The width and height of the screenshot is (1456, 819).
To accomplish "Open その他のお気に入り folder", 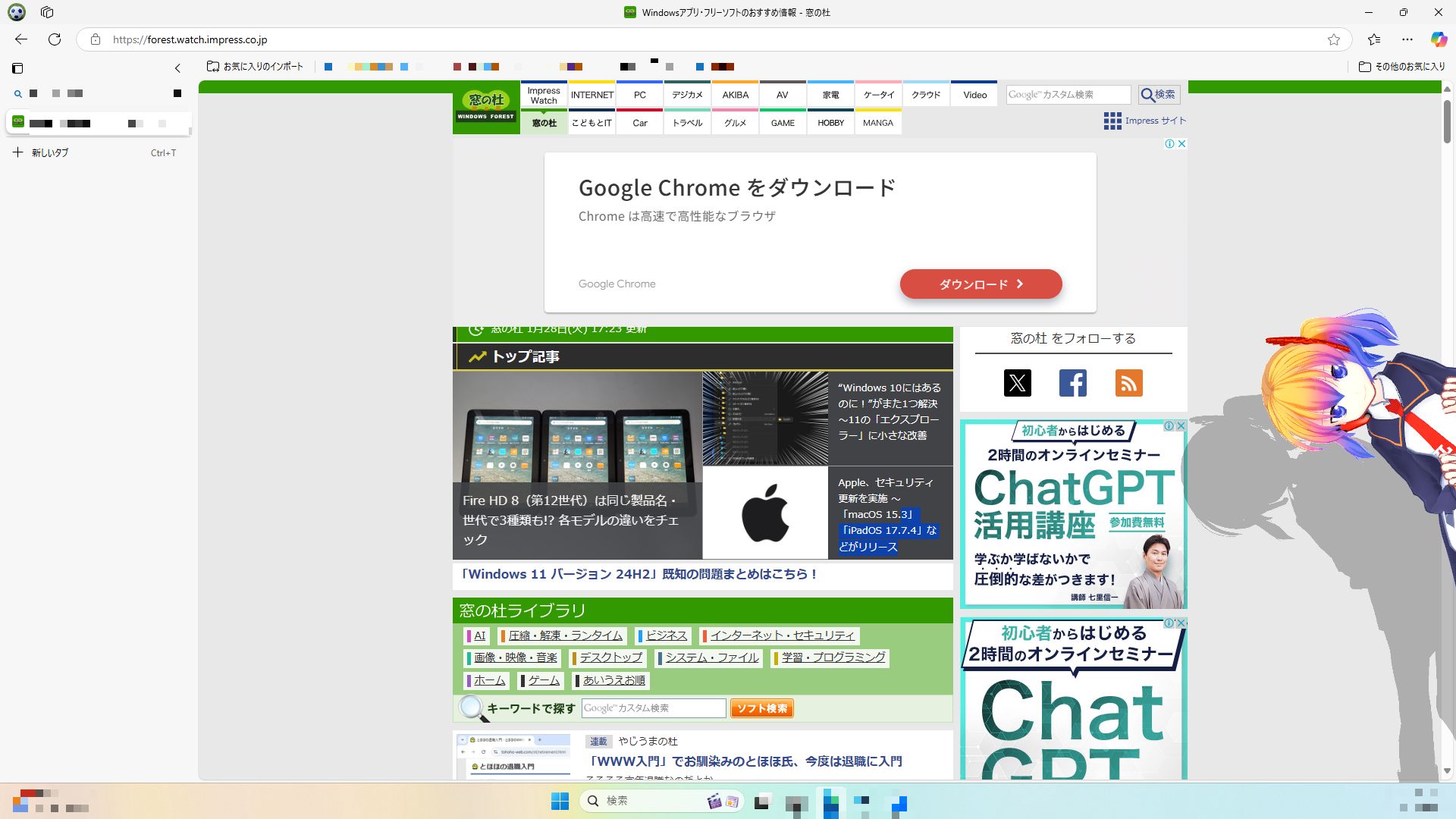I will 1401,67.
